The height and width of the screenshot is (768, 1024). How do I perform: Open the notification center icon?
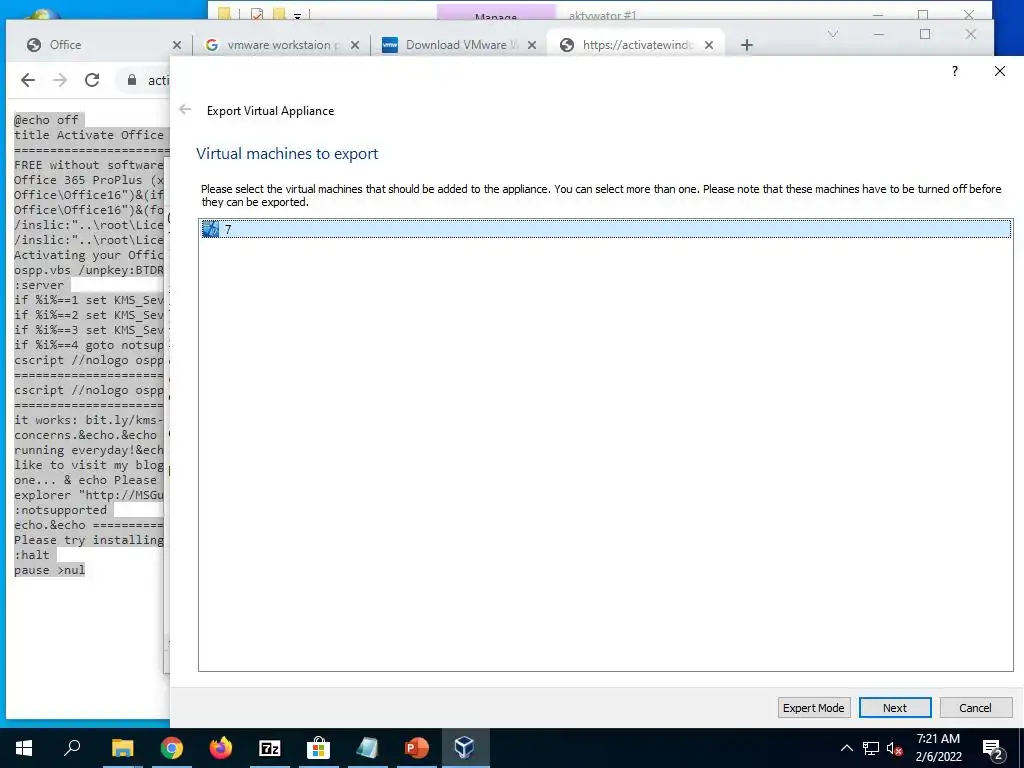click(x=992, y=748)
